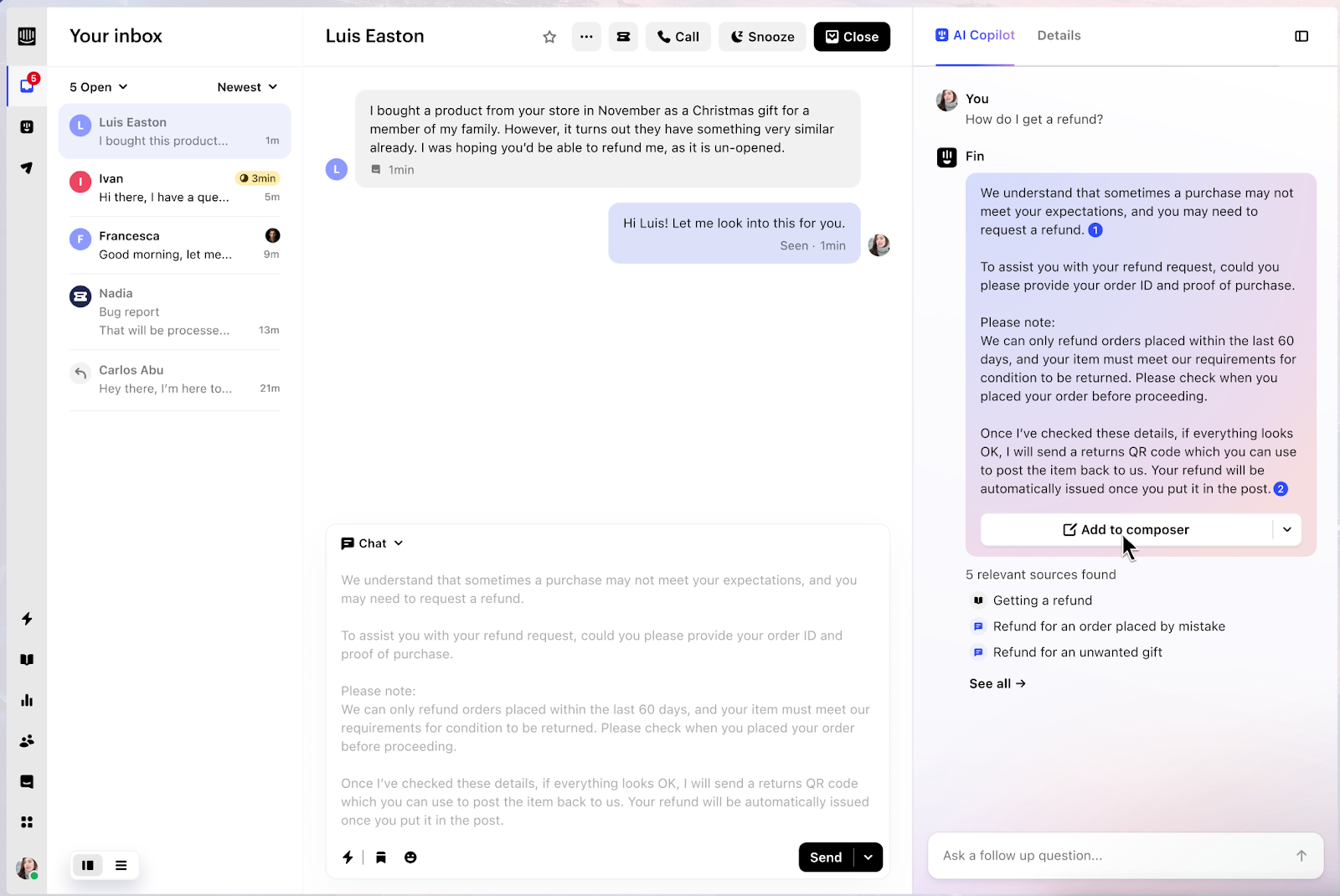
Task: Open the three-dots more options menu
Action: point(586,37)
